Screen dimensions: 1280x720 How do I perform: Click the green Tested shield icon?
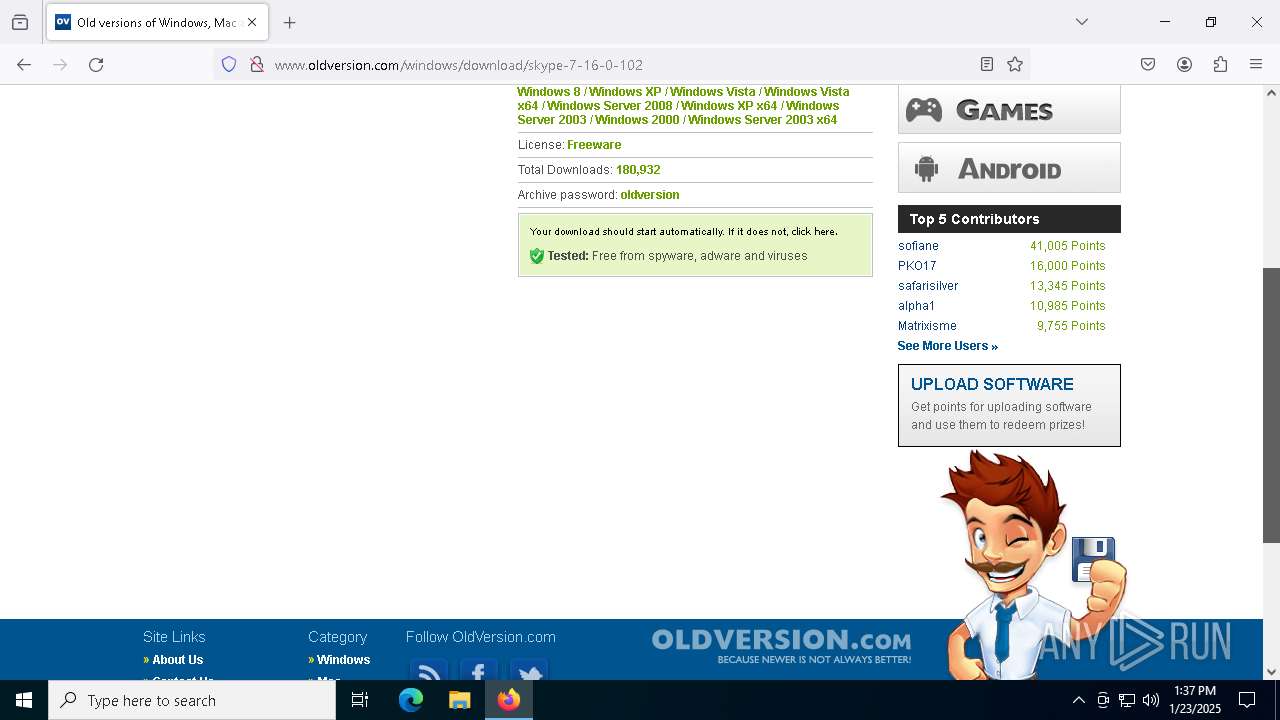click(x=537, y=256)
